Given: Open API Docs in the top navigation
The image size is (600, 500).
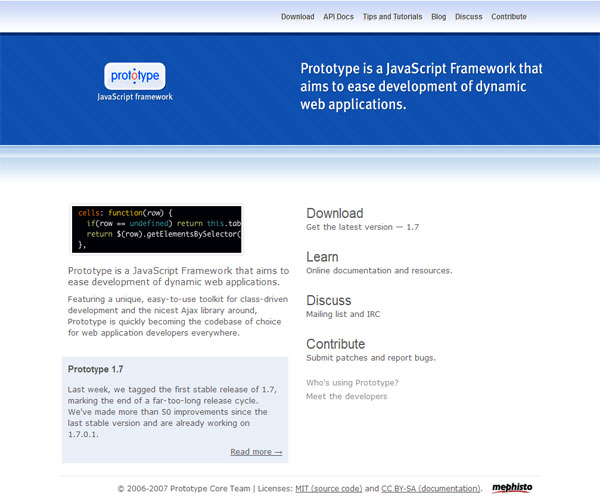Looking at the screenshot, I should coord(338,17).
